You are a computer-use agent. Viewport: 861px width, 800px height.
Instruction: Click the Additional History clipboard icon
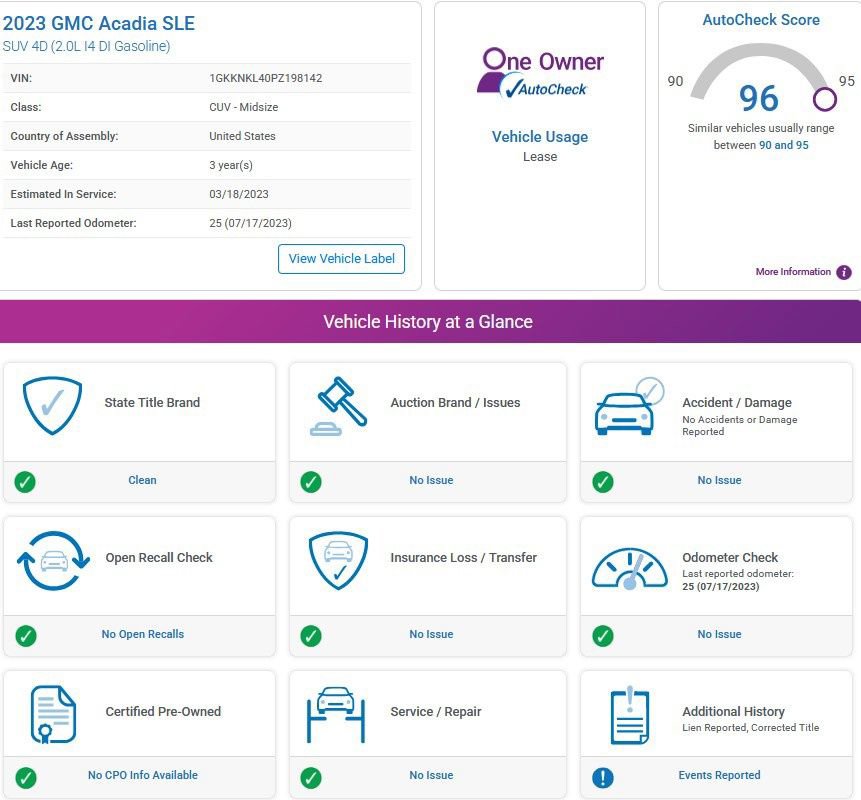[630, 715]
